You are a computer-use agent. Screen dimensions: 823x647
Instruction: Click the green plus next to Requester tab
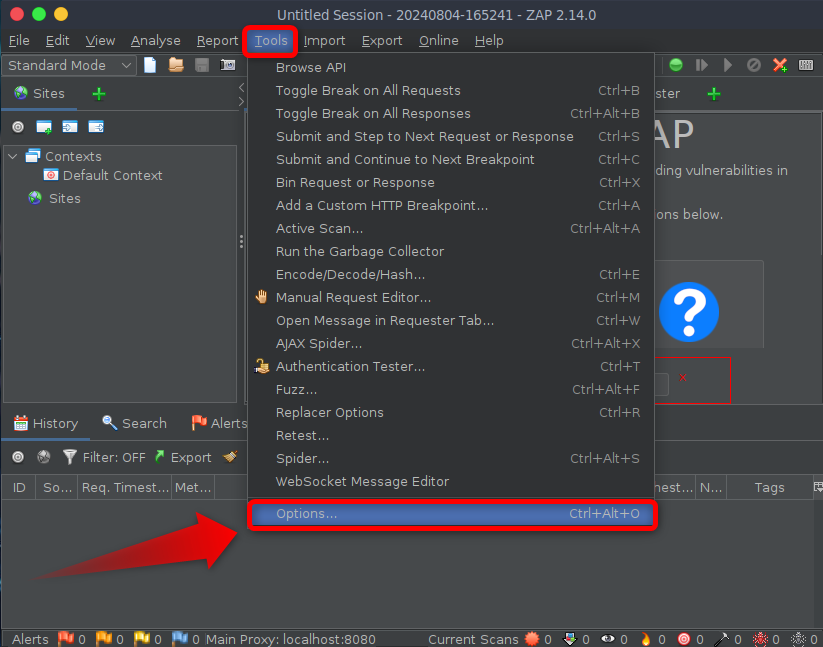point(714,94)
